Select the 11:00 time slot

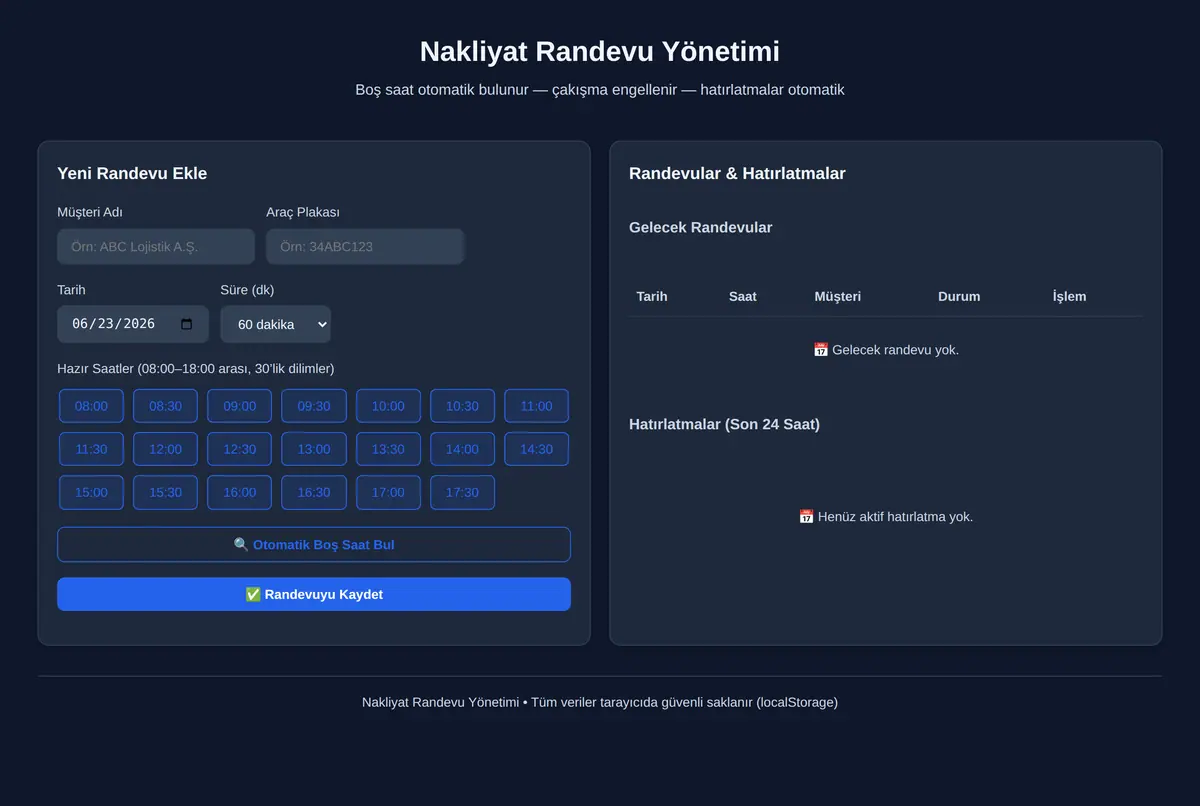click(x=536, y=406)
